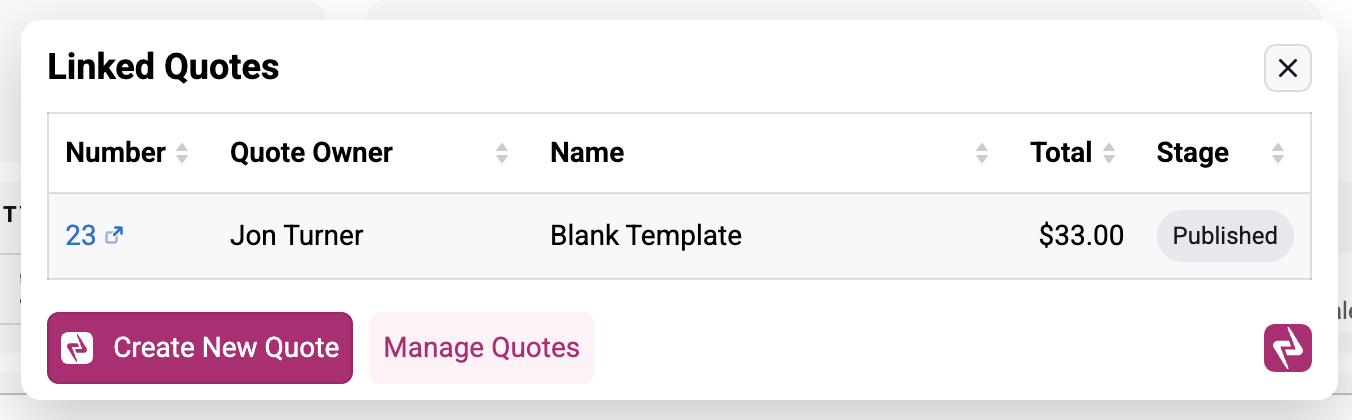The height and width of the screenshot is (420, 1352).
Task: Click the sort arrows in Name column
Action: pos(982,153)
